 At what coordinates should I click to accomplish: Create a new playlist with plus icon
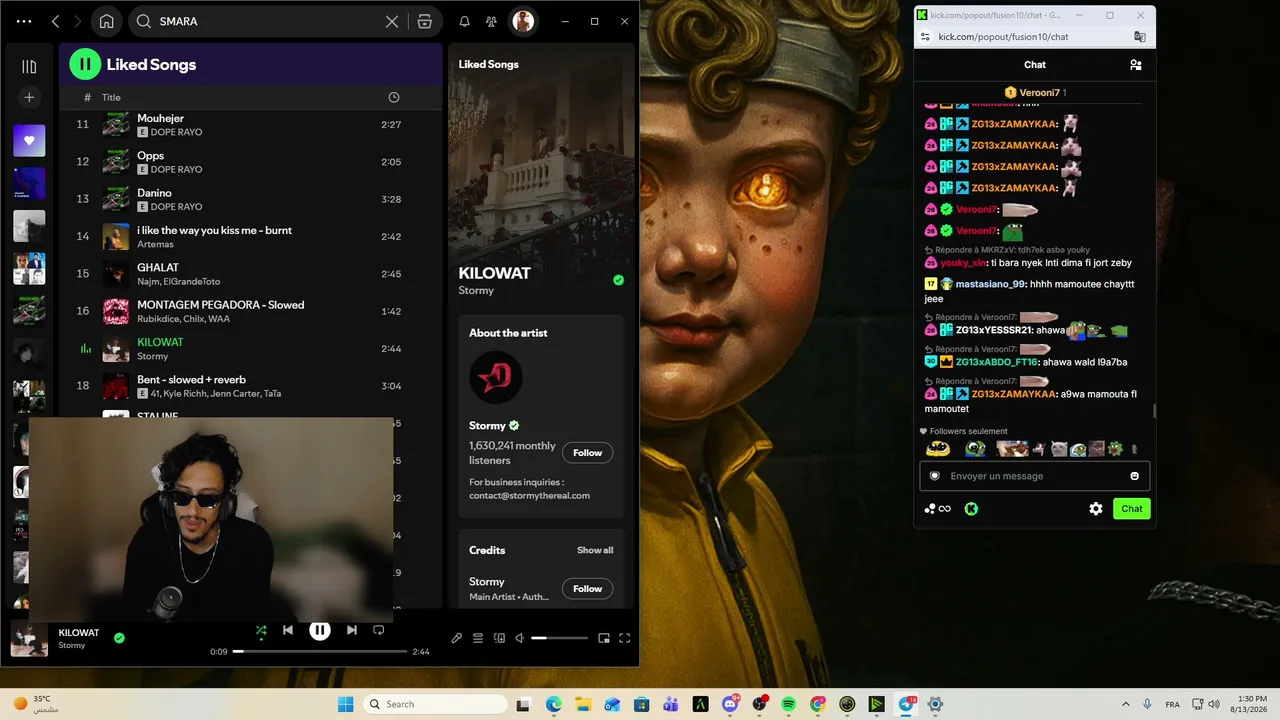[x=29, y=97]
